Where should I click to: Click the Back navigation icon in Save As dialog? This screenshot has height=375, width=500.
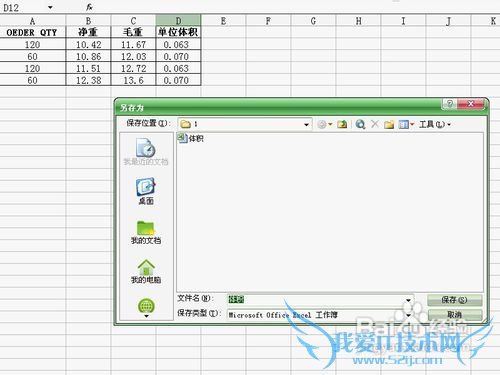pyautogui.click(x=322, y=124)
